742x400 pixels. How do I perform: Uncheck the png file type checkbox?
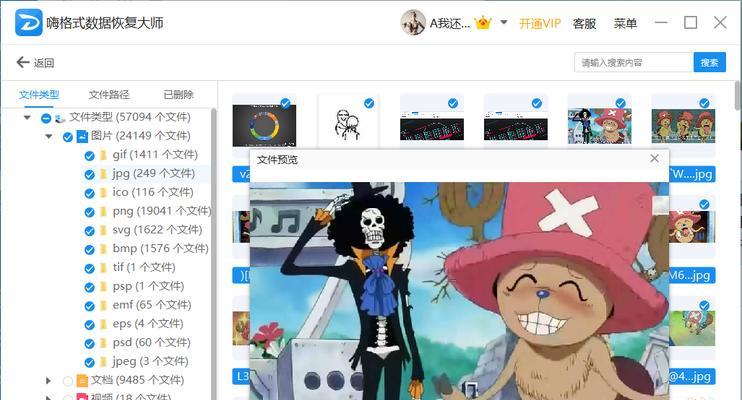89,212
